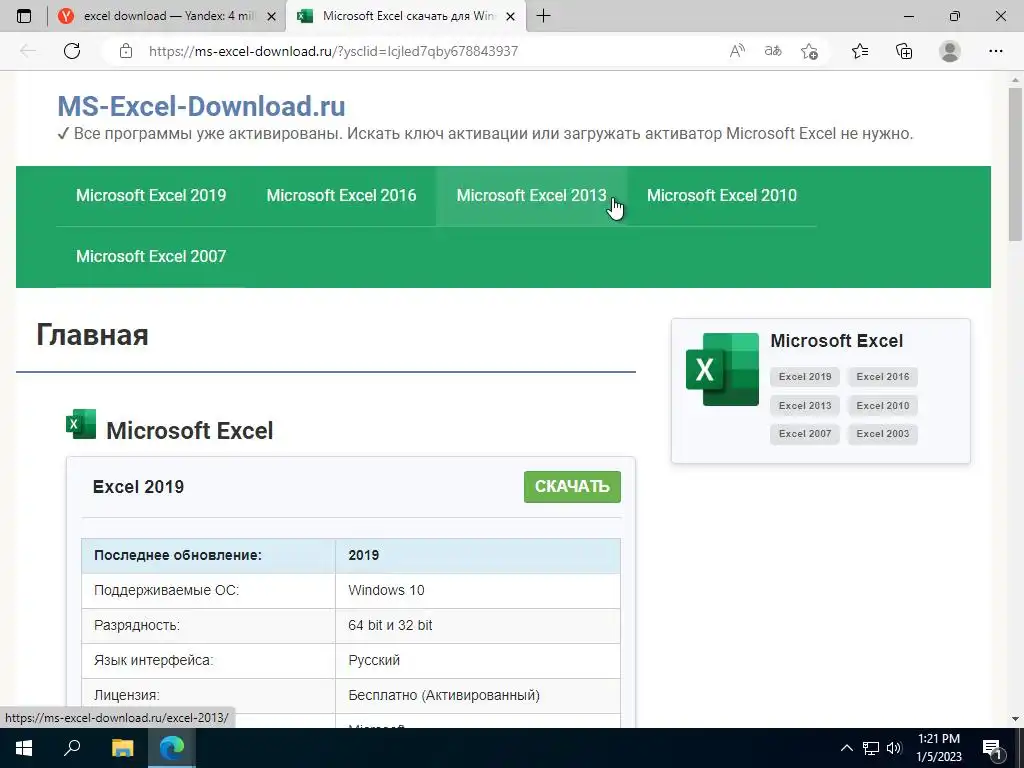1024x768 pixels.
Task: Click the Русский table cell
Action: 477,660
